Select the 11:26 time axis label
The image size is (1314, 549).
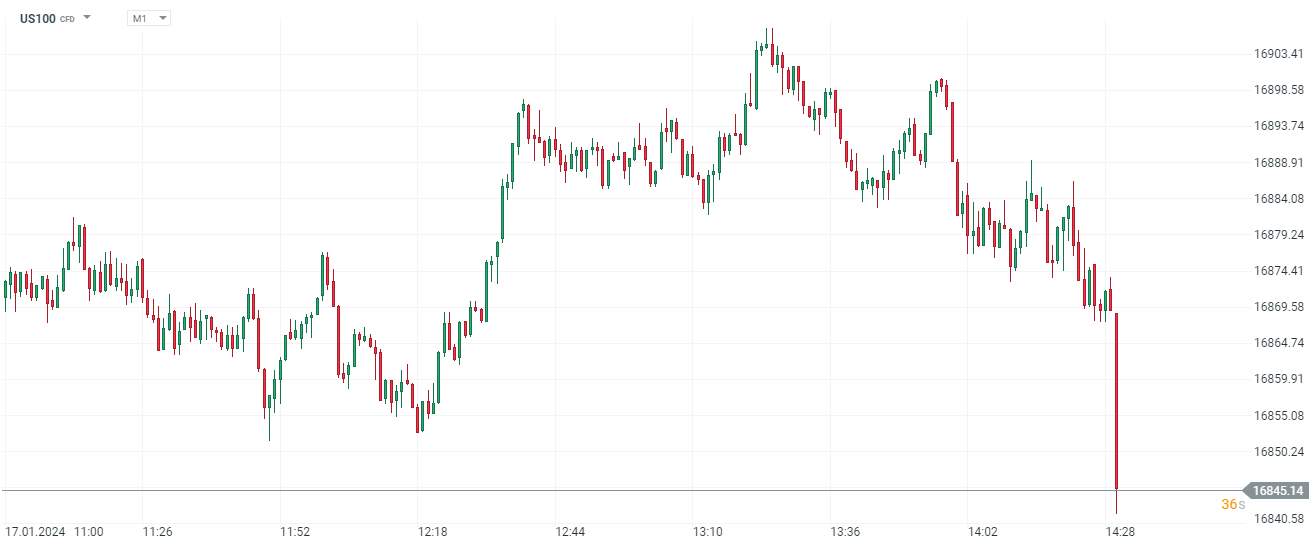[x=157, y=531]
